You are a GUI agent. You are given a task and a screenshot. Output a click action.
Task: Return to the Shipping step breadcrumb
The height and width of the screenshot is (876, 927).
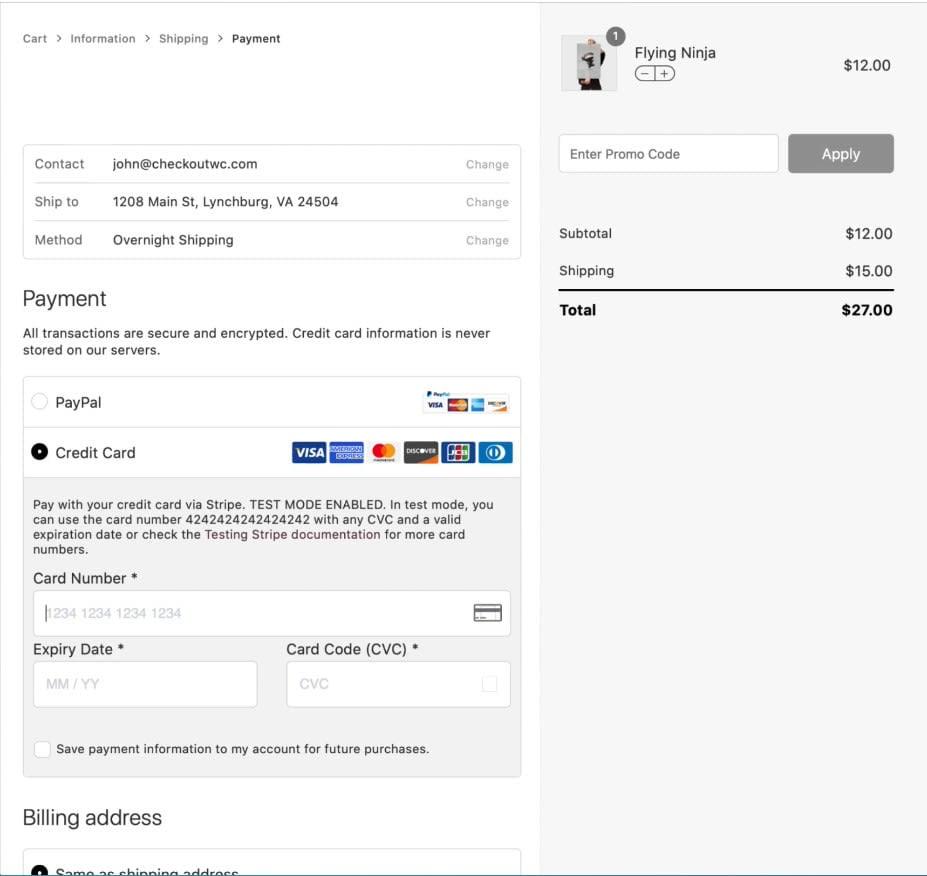(x=183, y=38)
